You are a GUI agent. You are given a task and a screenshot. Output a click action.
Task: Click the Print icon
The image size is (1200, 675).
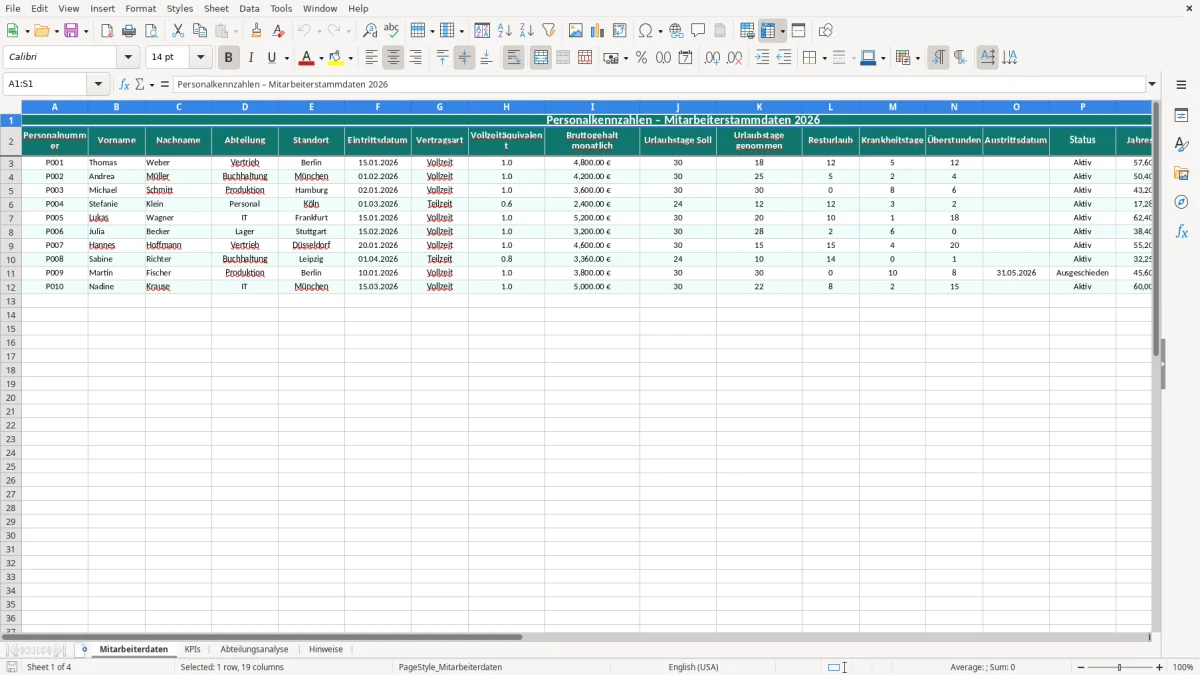(129, 31)
